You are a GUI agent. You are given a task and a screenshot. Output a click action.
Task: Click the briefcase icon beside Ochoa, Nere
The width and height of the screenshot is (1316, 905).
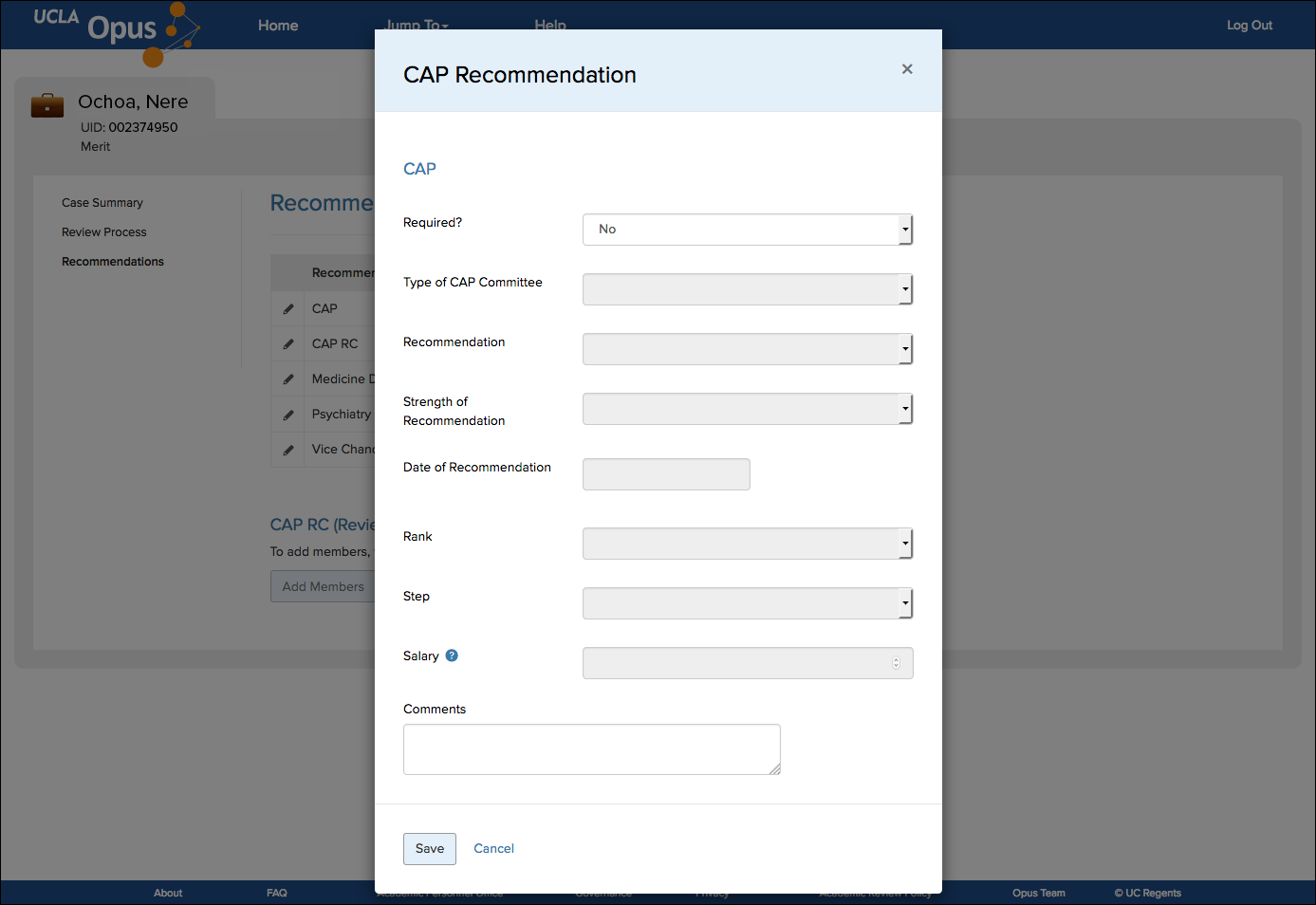[47, 104]
